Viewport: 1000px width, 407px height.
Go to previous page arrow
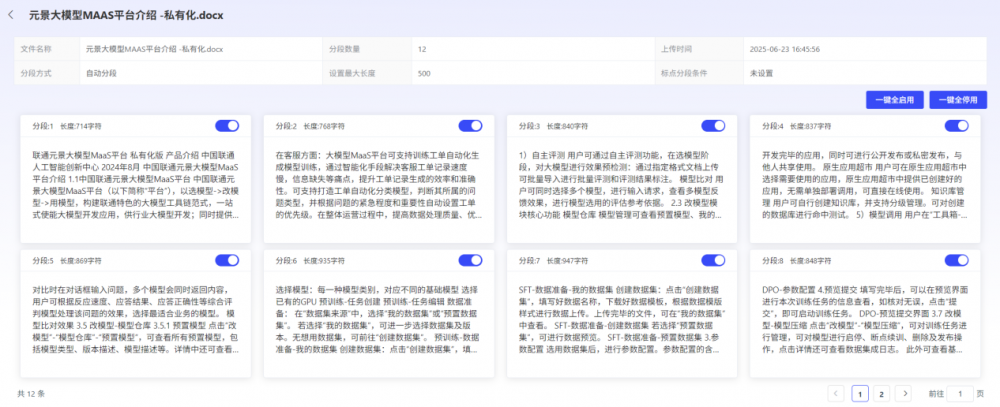point(836,394)
